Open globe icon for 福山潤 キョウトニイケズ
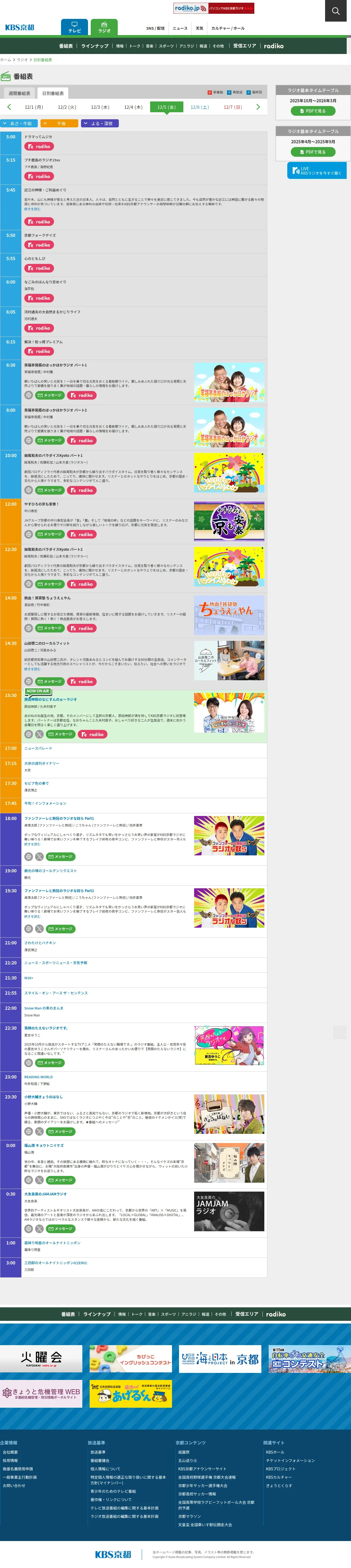This screenshot has width=351, height=1568. [x=29, y=1180]
